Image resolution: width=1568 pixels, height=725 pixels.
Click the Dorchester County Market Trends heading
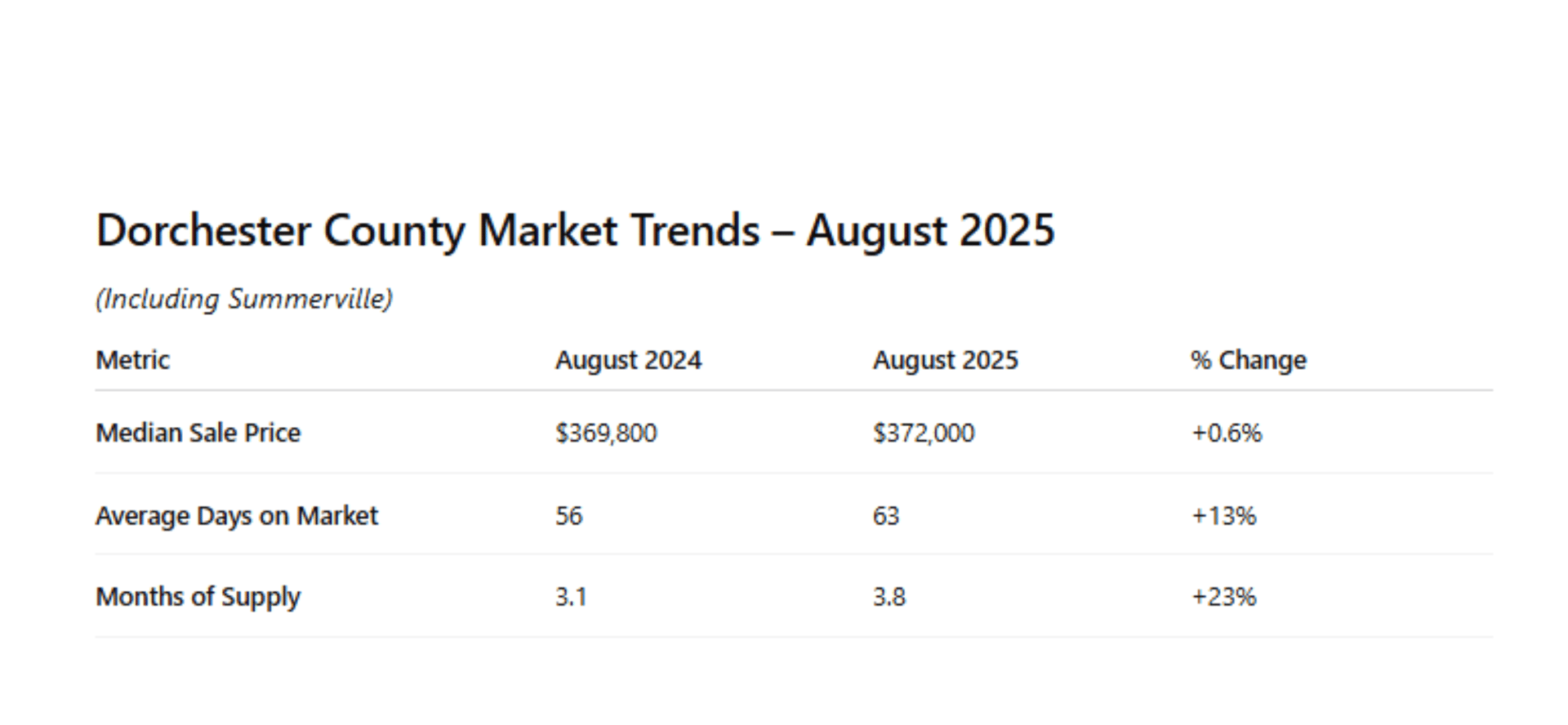(575, 231)
